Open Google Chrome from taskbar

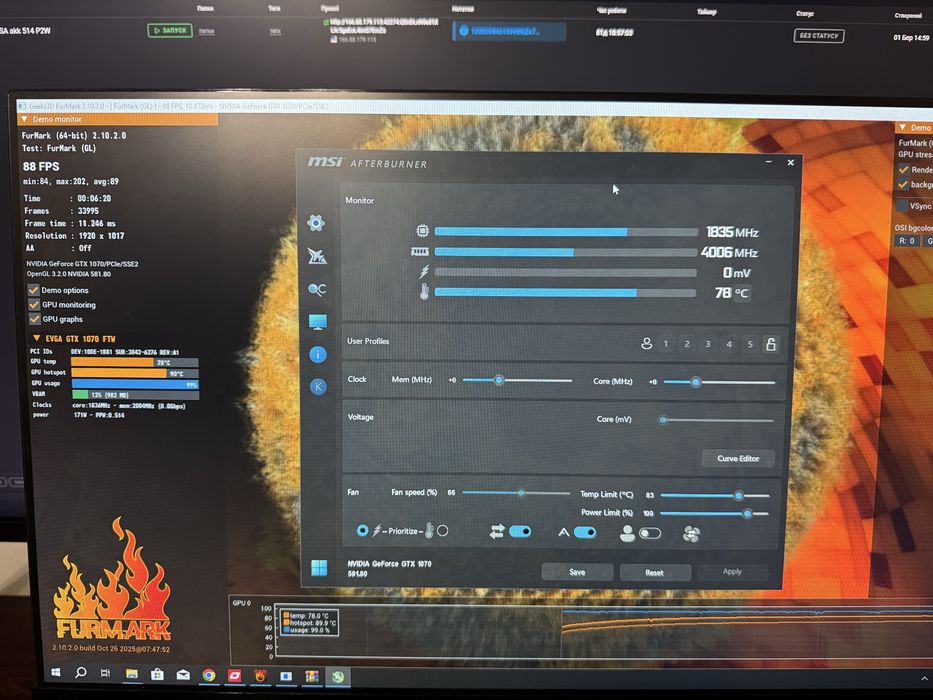(x=209, y=675)
